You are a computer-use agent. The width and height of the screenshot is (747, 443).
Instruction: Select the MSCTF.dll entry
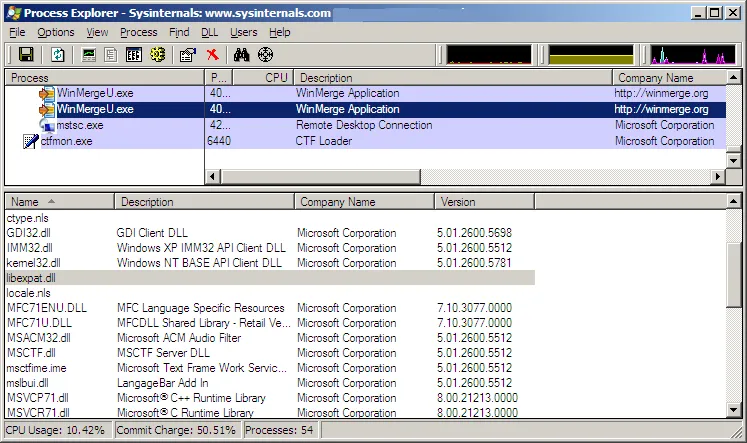coord(31,353)
